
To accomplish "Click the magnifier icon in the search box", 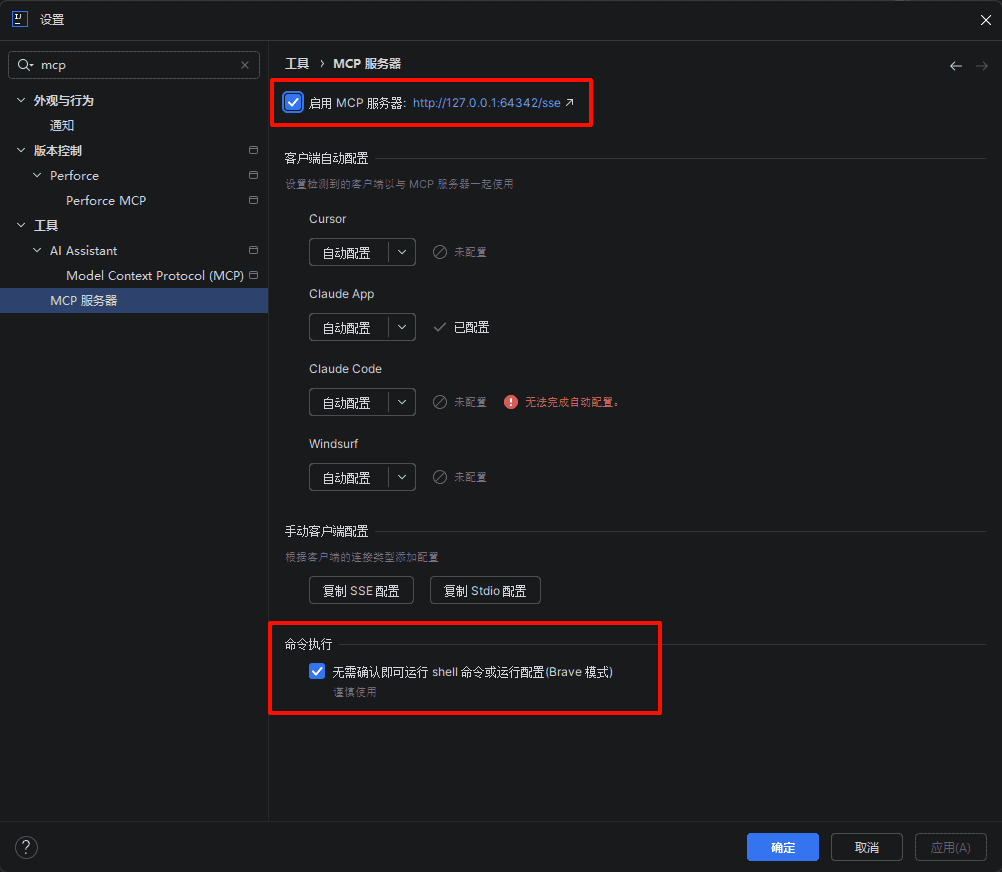I will point(24,64).
